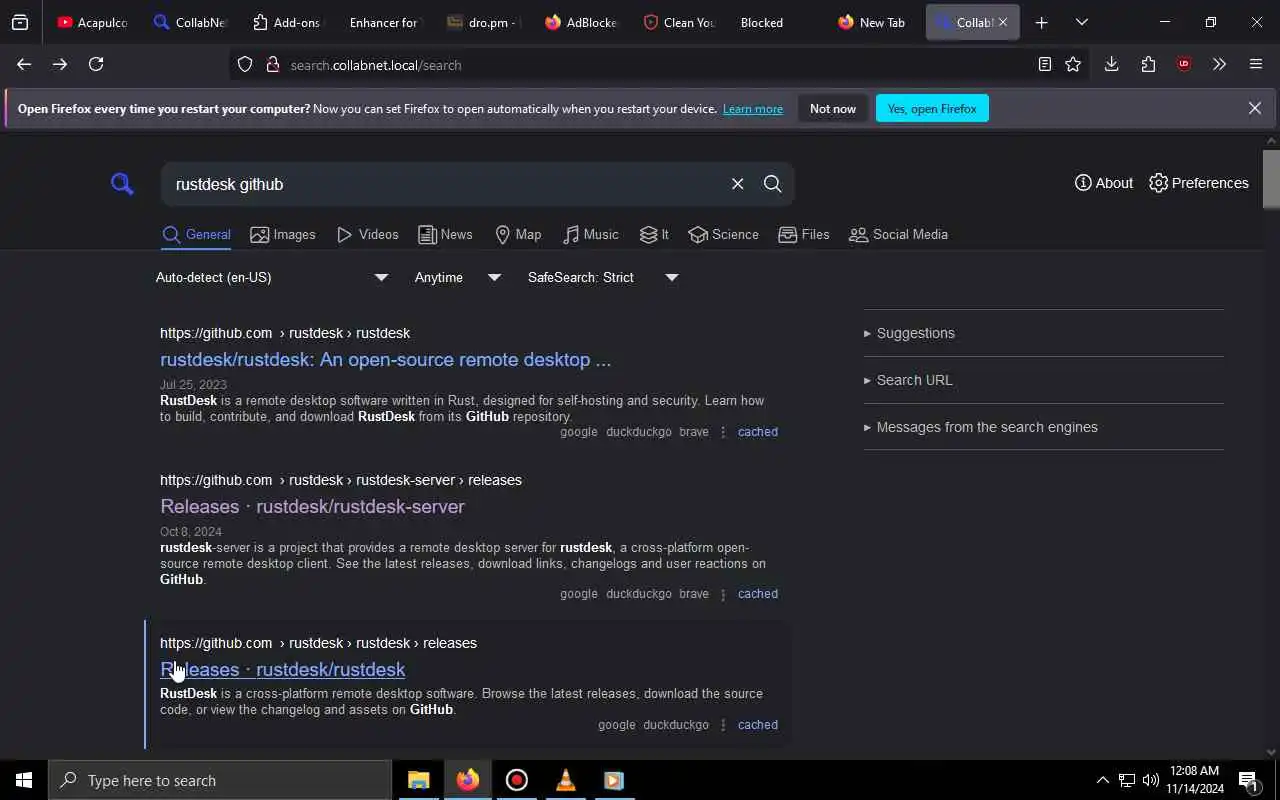Toggle reader view icon in address bar
Image resolution: width=1280 pixels, height=800 pixels.
tap(1044, 64)
